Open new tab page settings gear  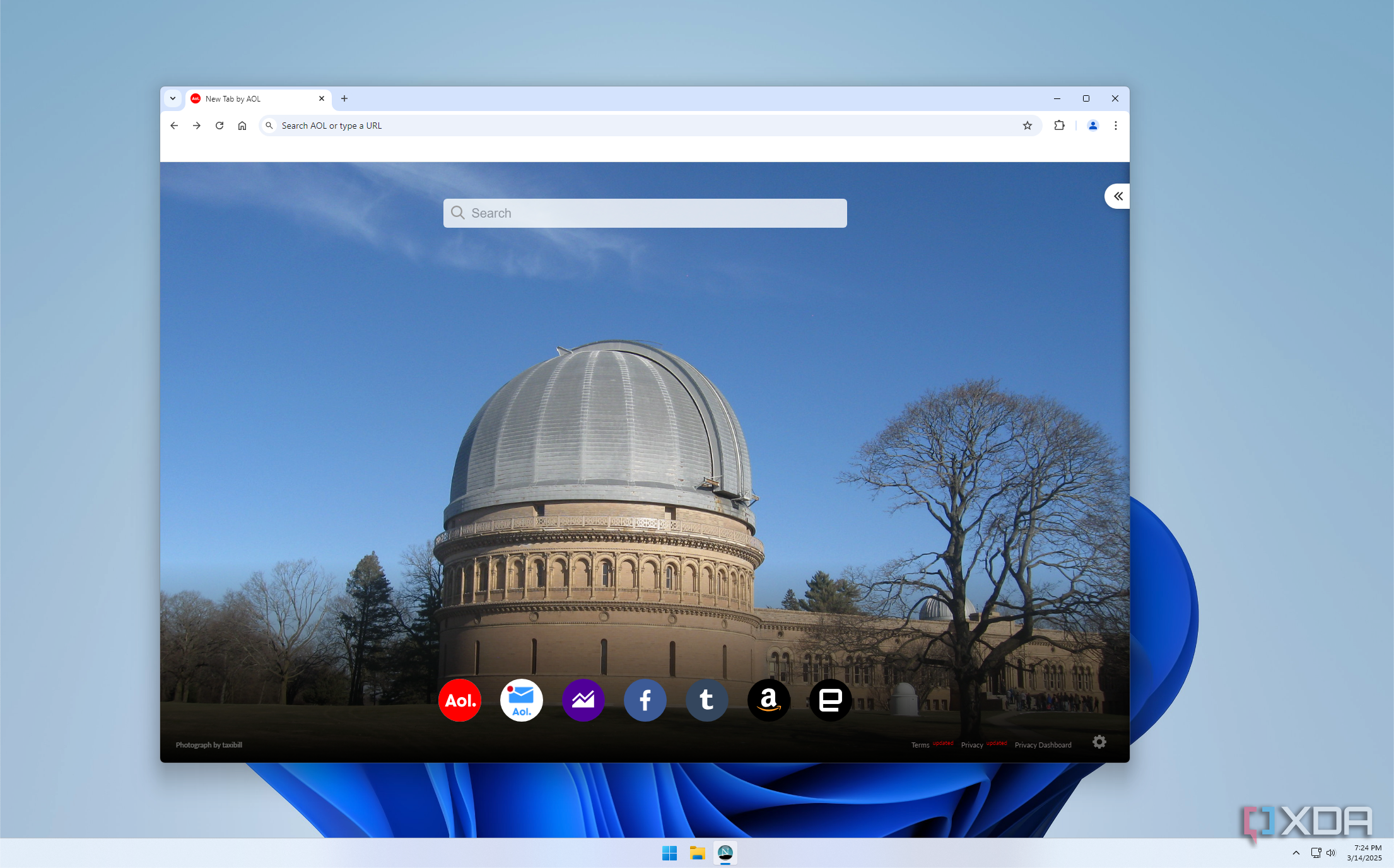pyautogui.click(x=1099, y=742)
